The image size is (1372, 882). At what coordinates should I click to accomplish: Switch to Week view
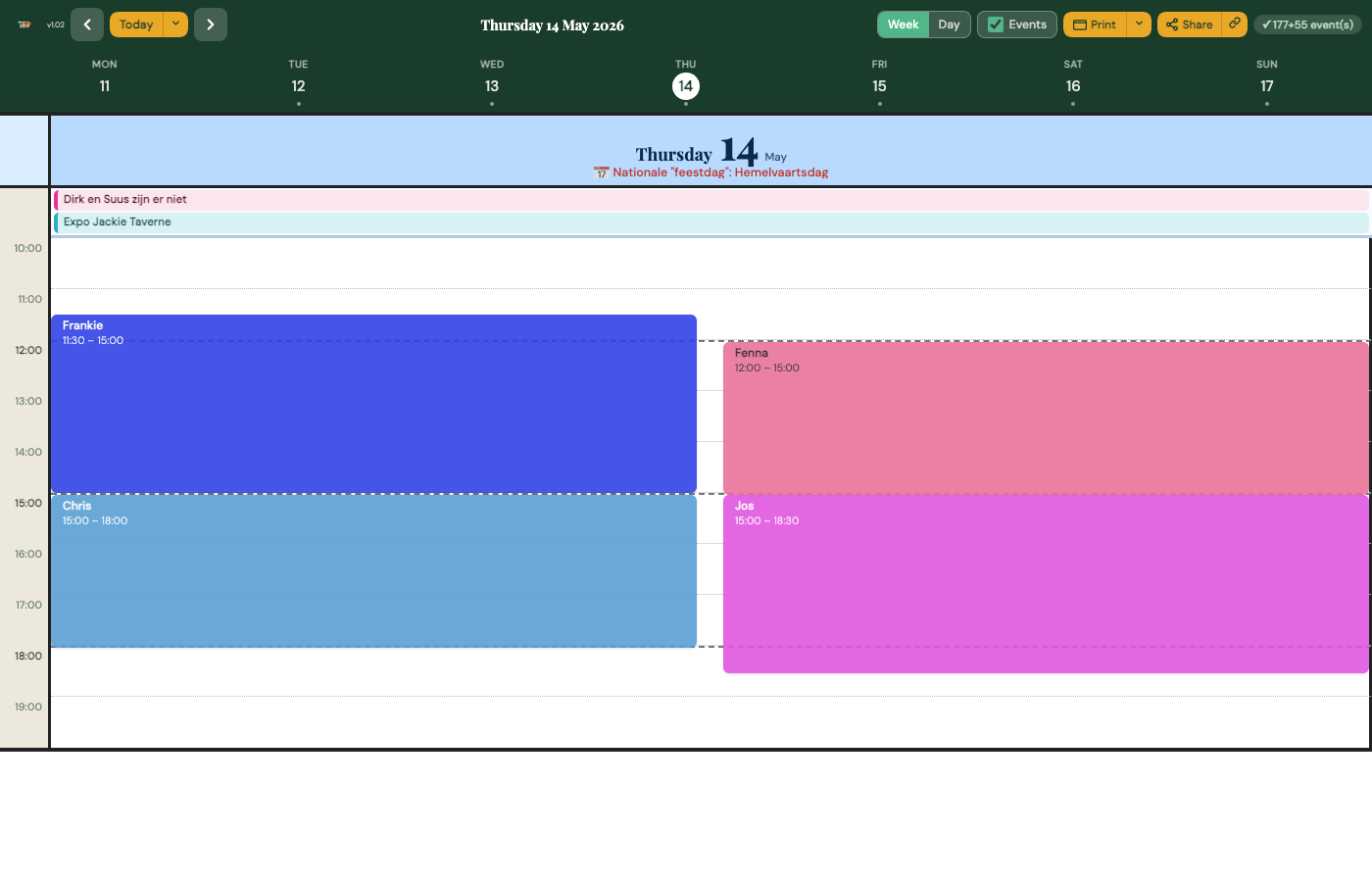[x=903, y=24]
